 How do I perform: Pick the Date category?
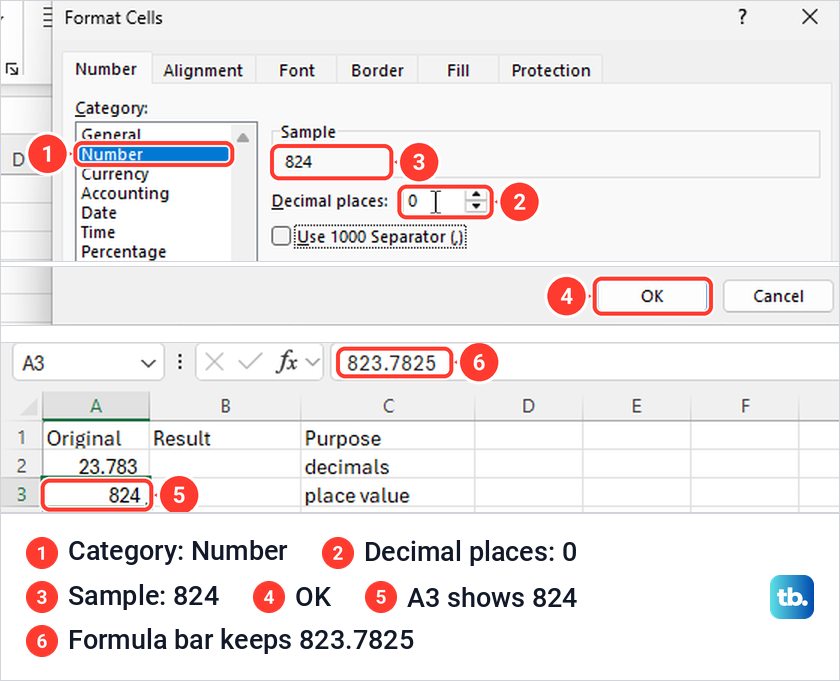tap(99, 213)
